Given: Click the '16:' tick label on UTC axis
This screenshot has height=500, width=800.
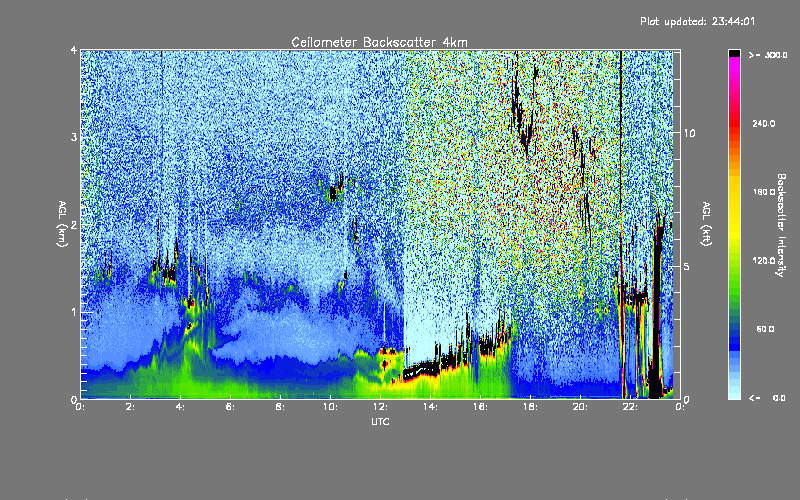Looking at the screenshot, I should [x=480, y=407].
